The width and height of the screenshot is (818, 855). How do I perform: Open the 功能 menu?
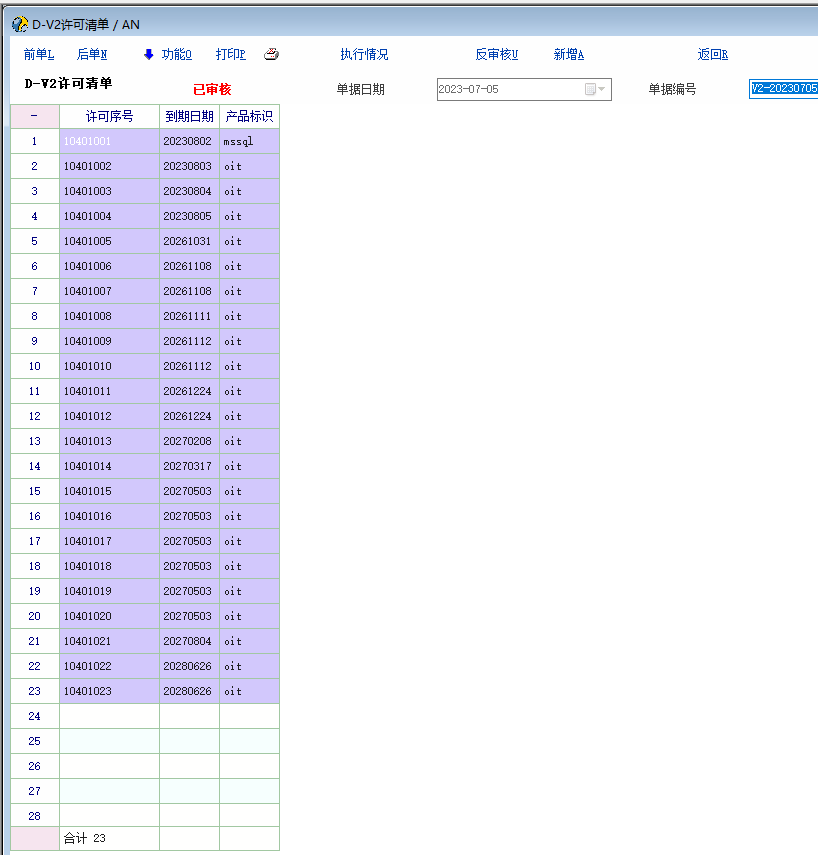177,55
